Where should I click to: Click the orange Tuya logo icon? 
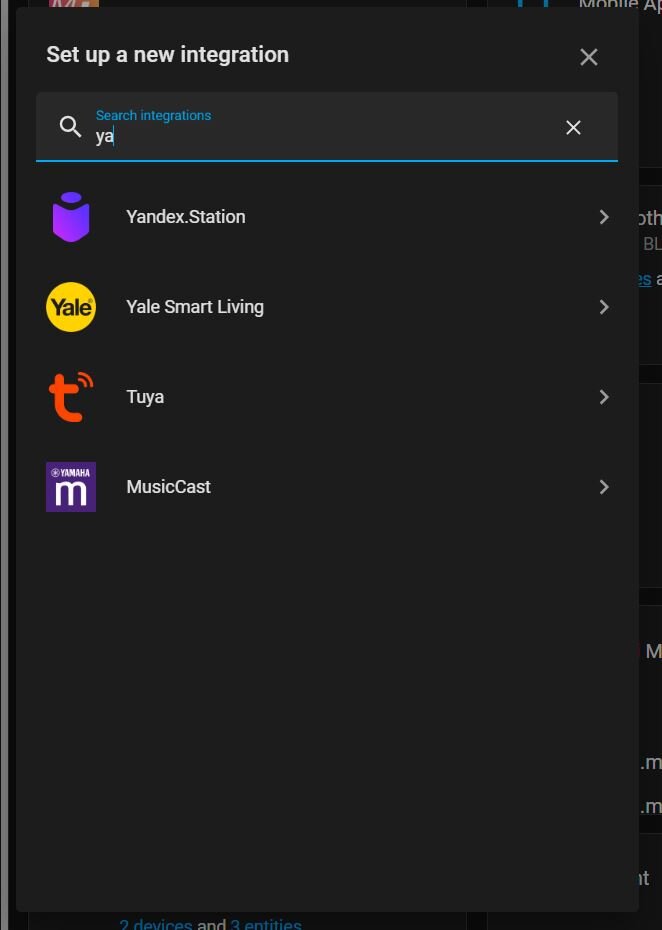(71, 397)
